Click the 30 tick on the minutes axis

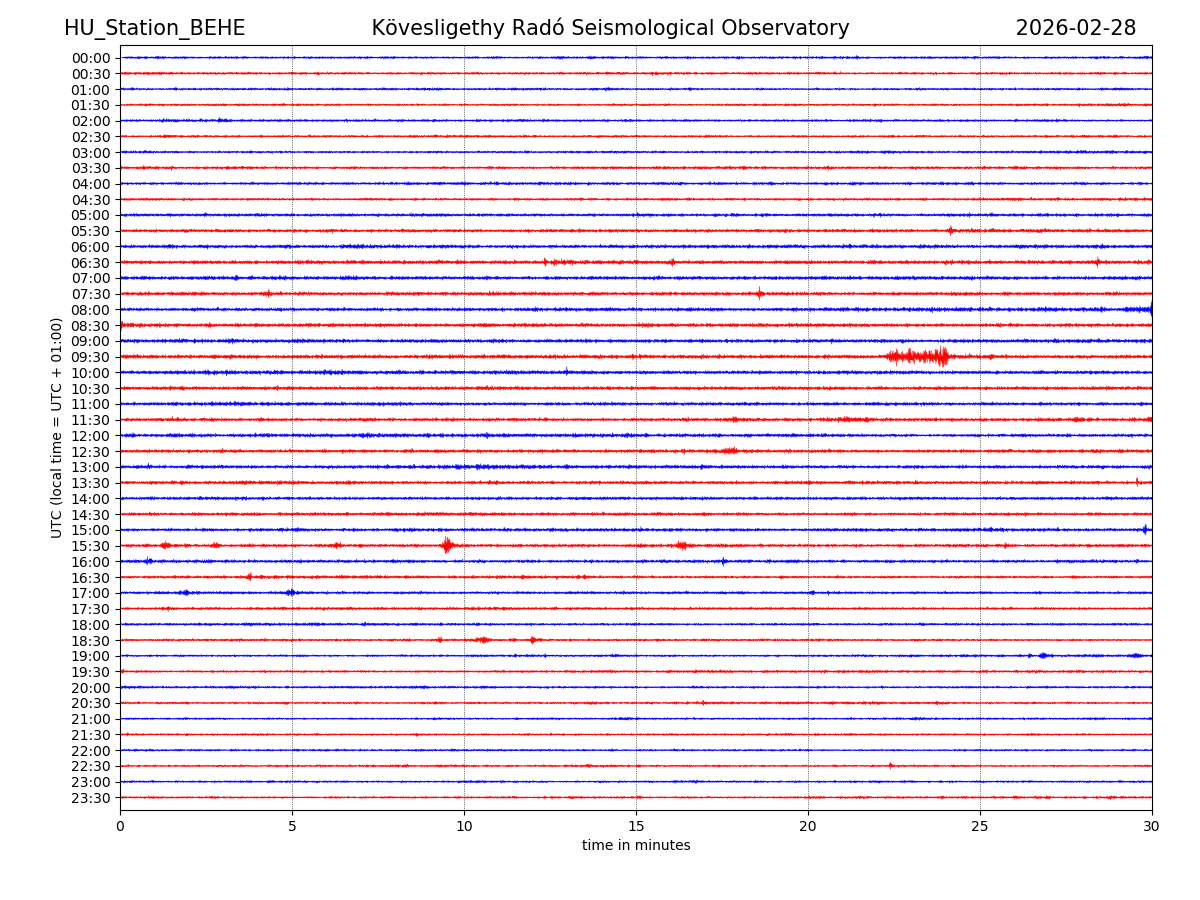1151,826
